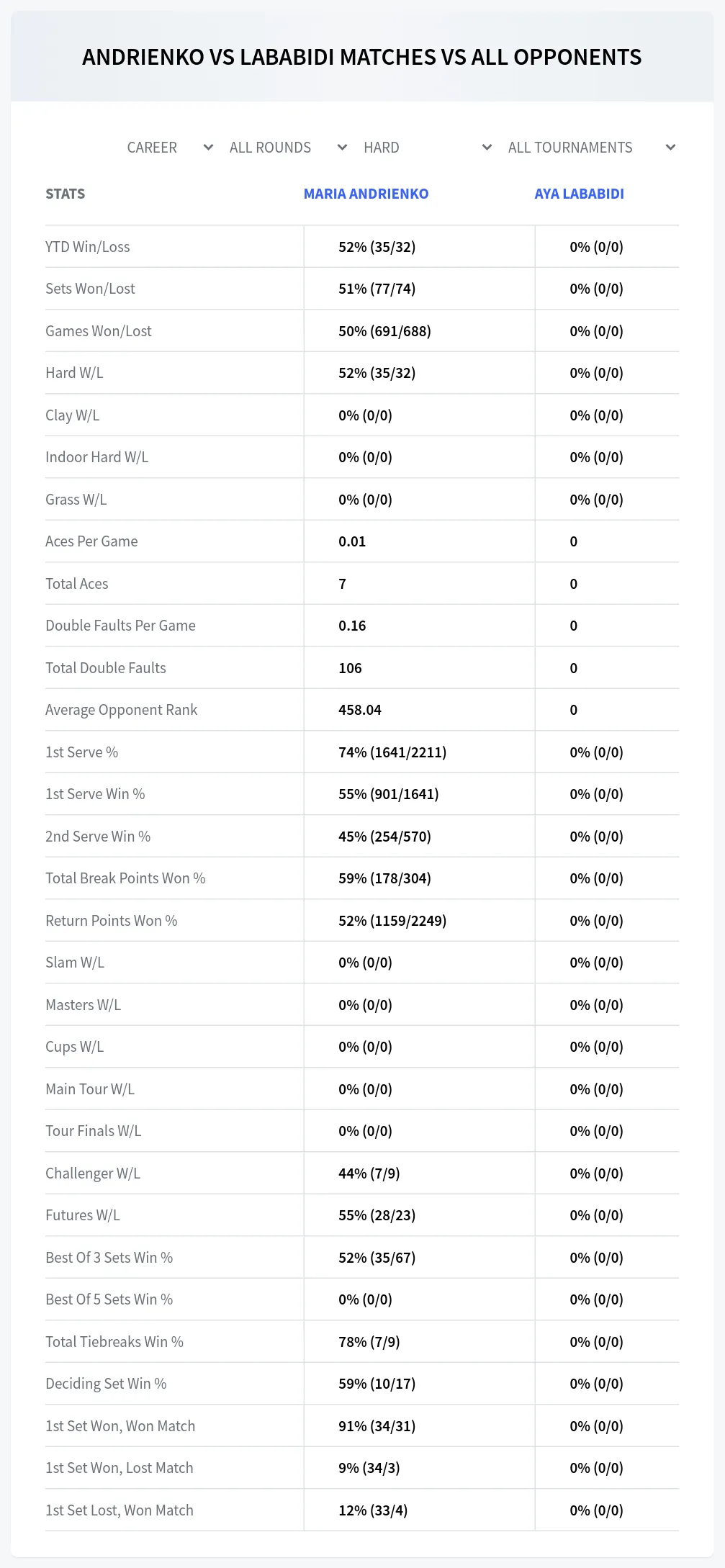
Task: Expand the ALL TOURNAMENTS dropdown
Action: point(590,148)
